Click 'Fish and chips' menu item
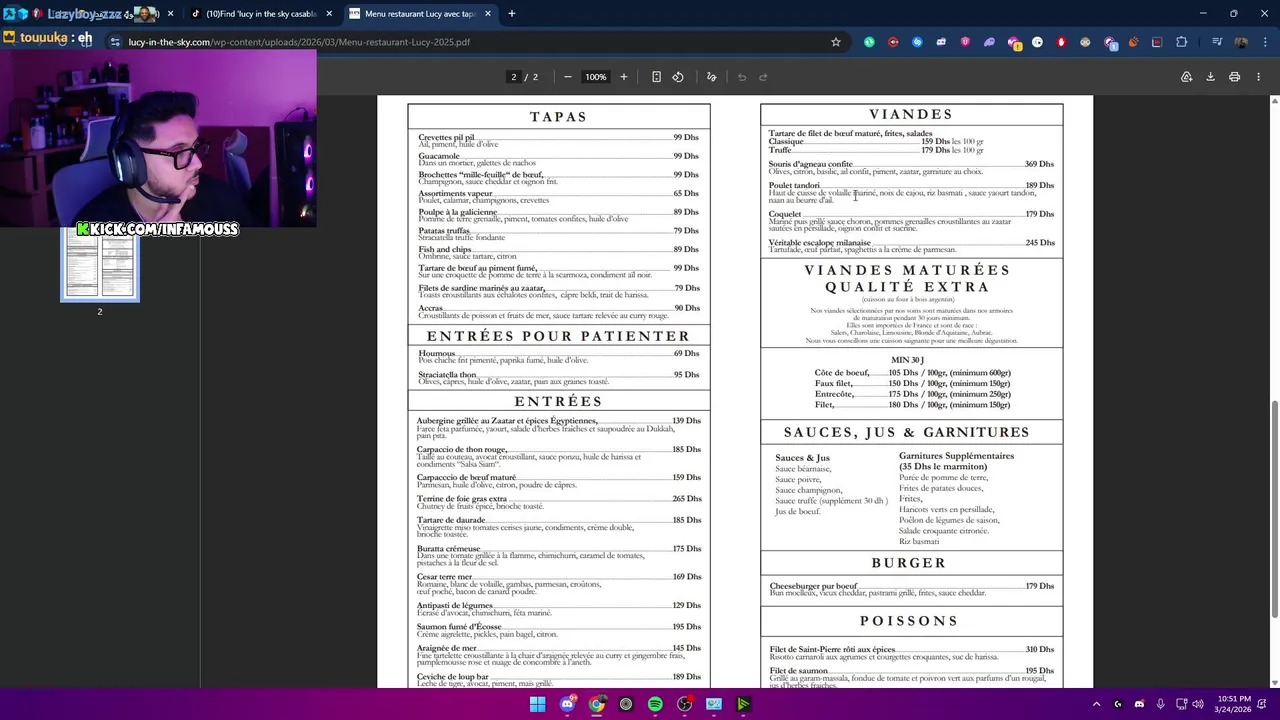1280x720 pixels. tap(445, 249)
